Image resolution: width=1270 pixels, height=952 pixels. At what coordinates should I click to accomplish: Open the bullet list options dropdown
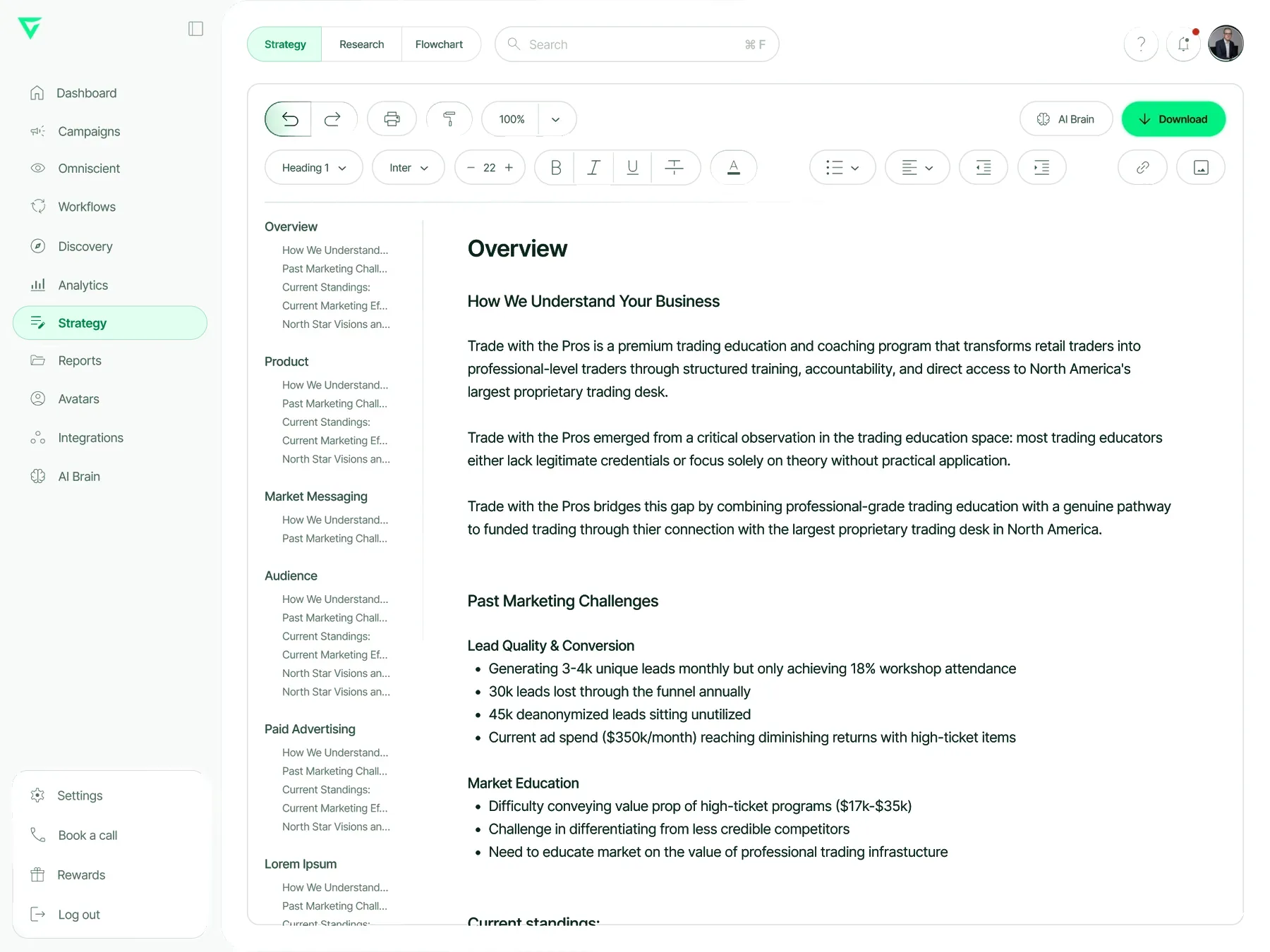[x=842, y=168]
